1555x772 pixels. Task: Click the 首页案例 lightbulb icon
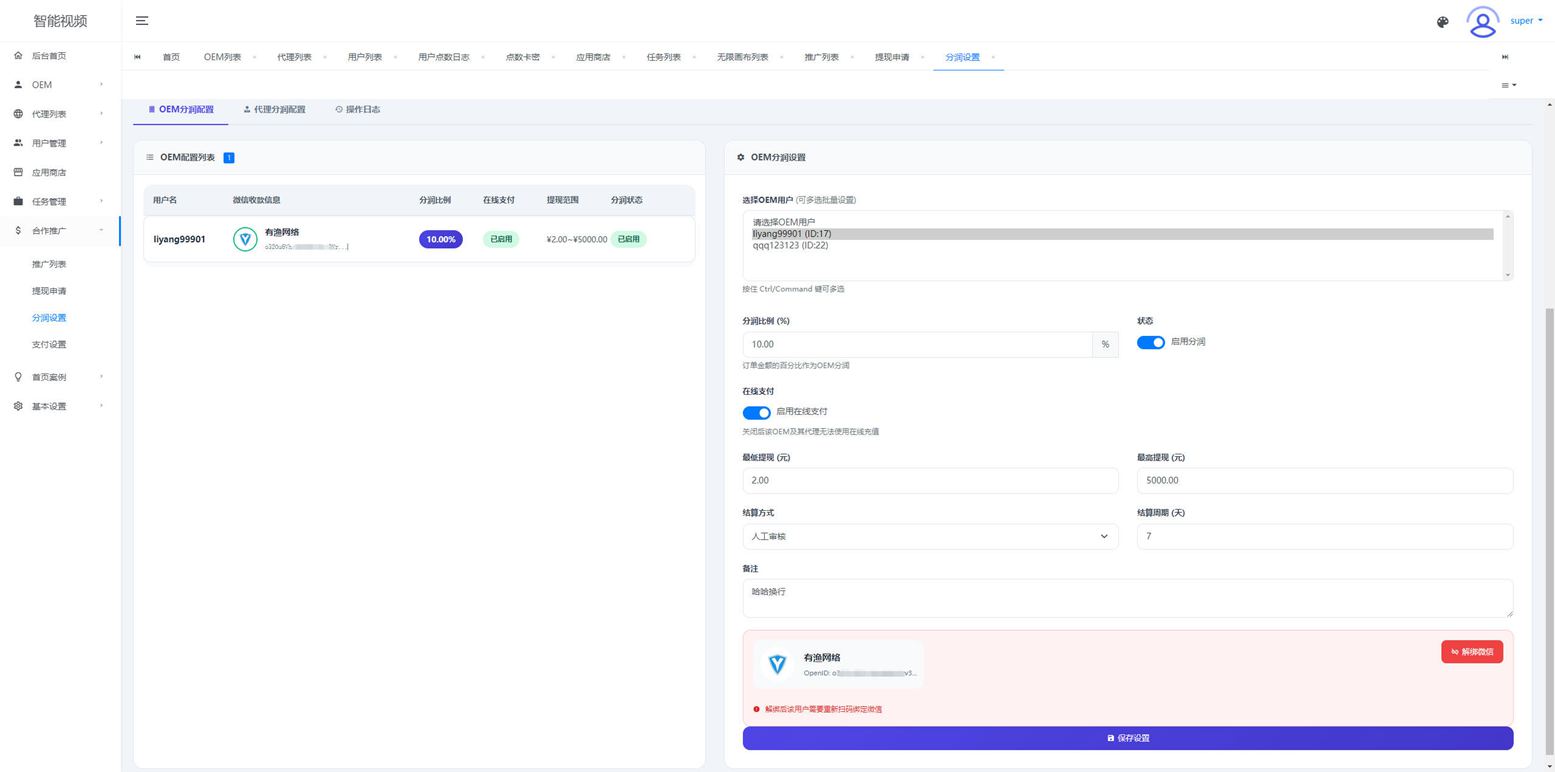coord(18,377)
